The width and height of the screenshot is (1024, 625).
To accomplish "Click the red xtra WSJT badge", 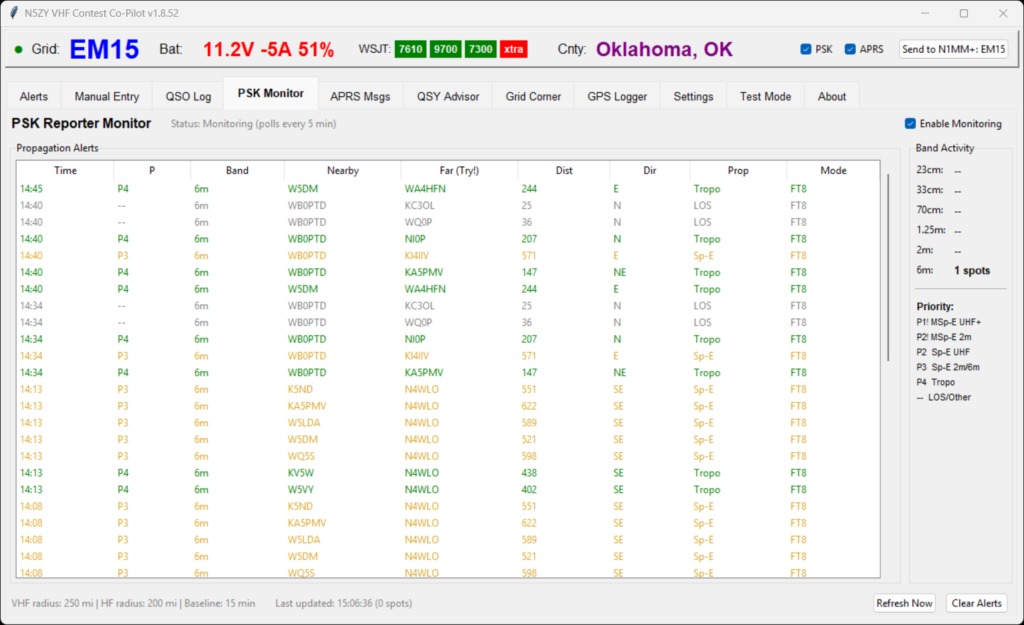I will (x=514, y=49).
